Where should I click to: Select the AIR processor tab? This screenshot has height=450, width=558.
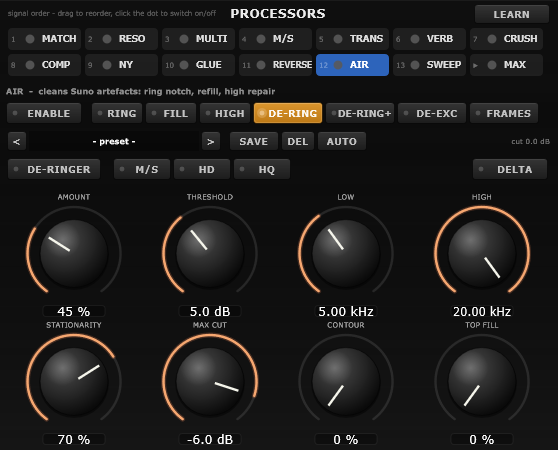tap(352, 65)
